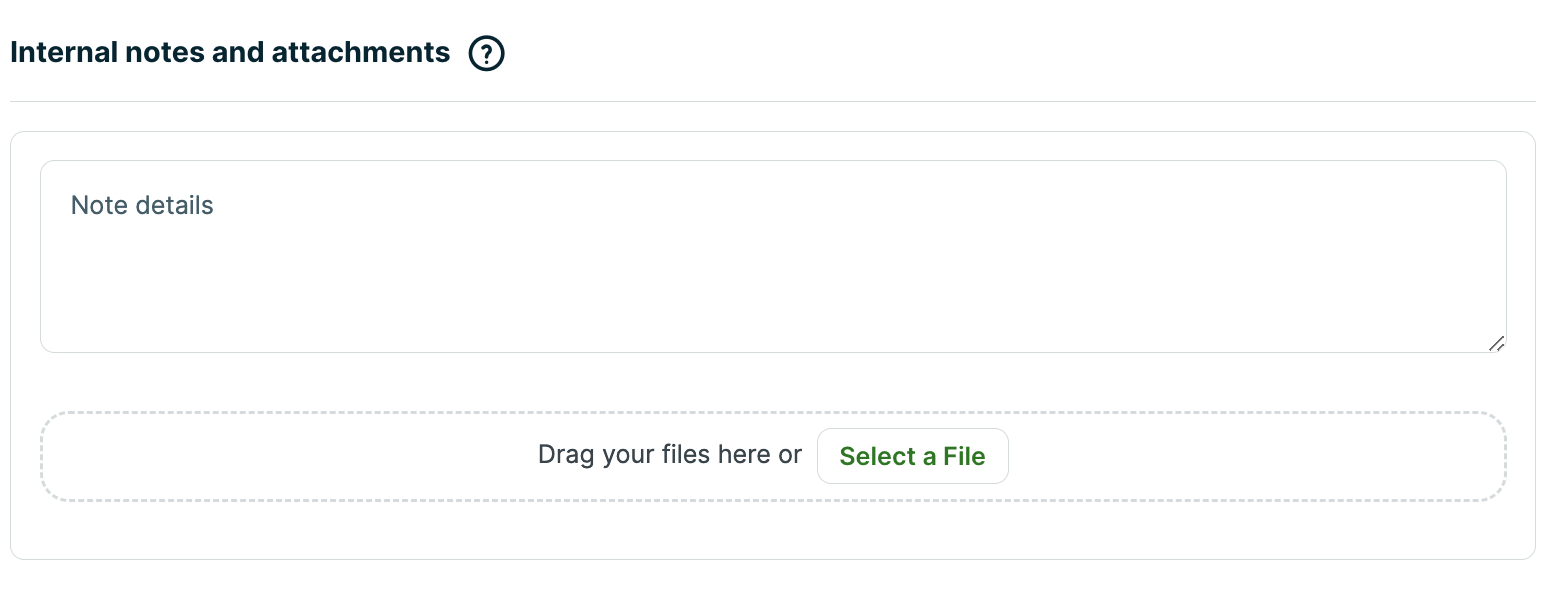Focus the internal note input box
Screen dimensions: 1552x596
(x=772, y=256)
